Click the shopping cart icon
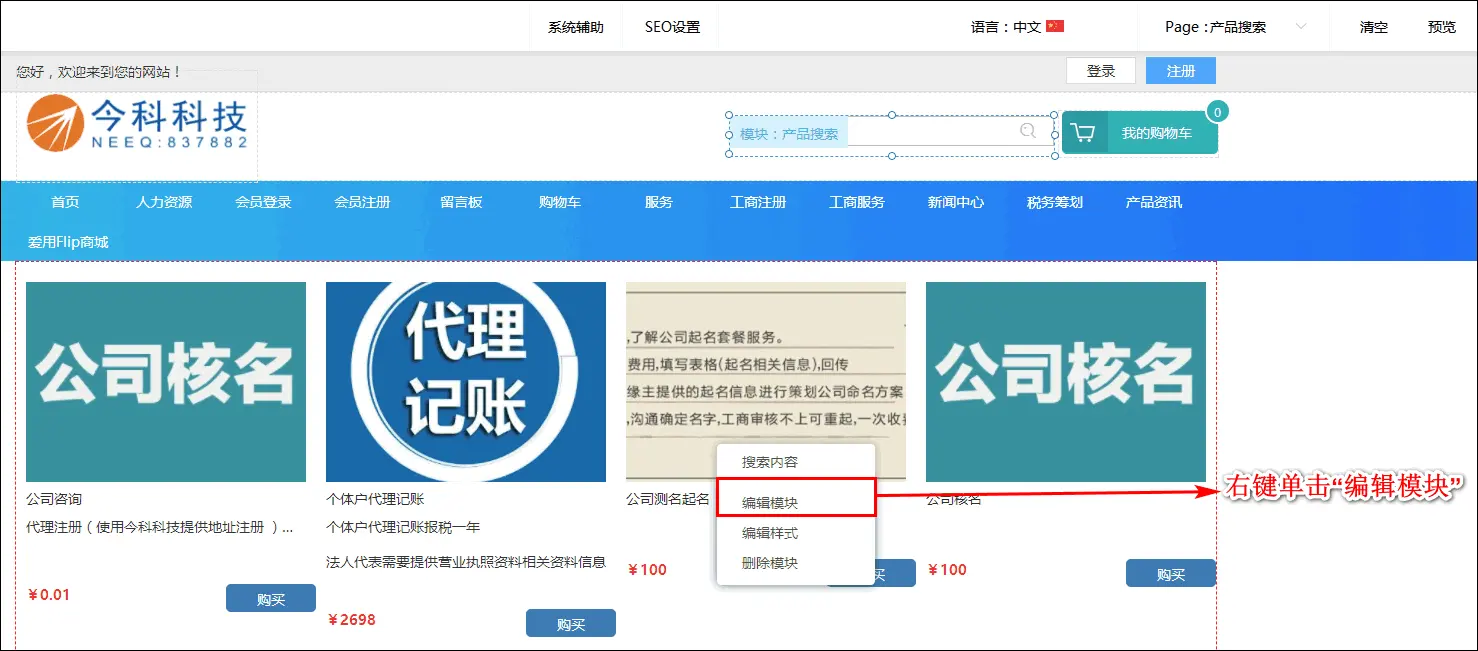The image size is (1478, 651). tap(1083, 133)
